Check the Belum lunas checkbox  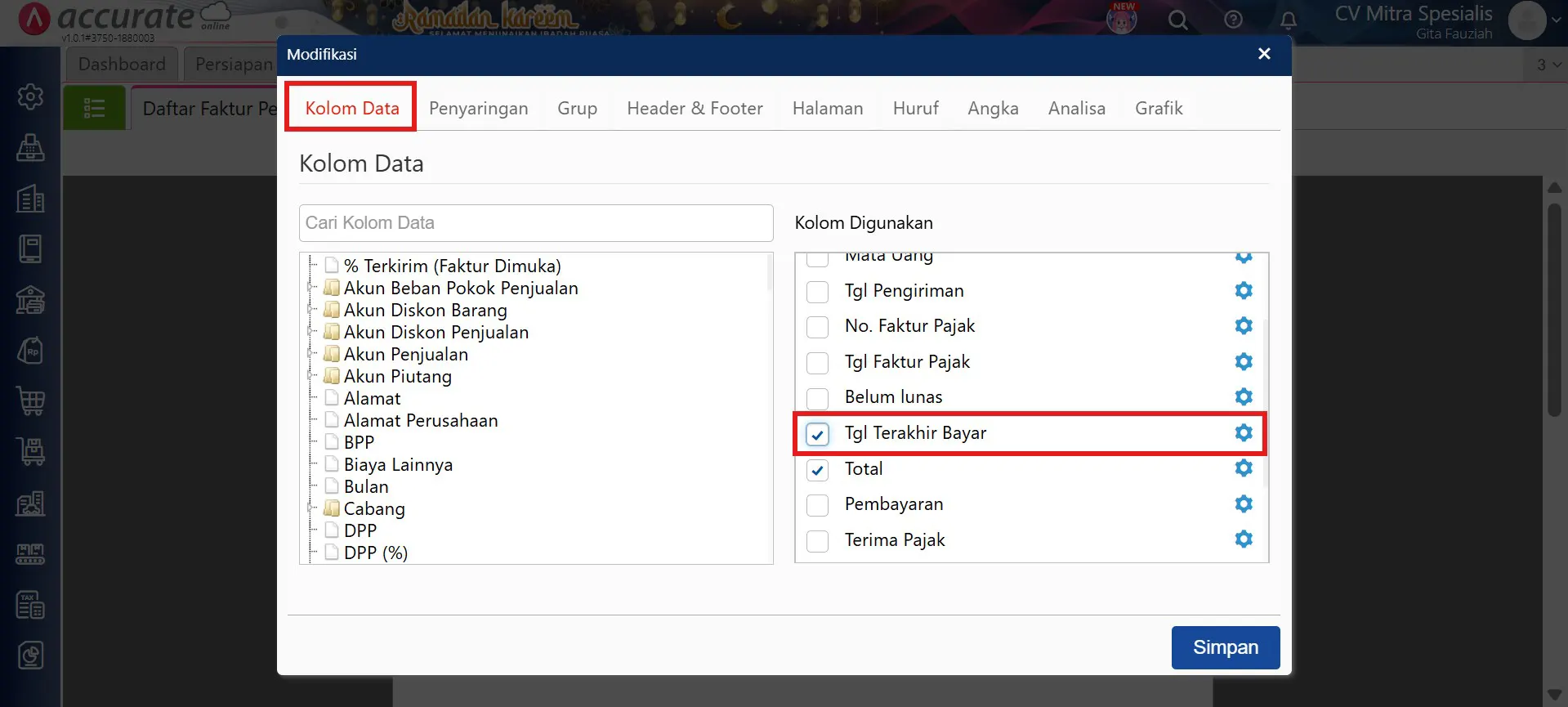pyautogui.click(x=817, y=398)
